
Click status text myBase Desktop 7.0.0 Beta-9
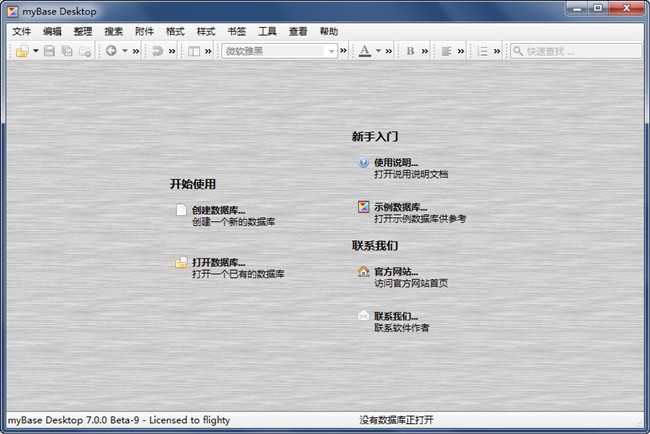pyautogui.click(x=73, y=420)
